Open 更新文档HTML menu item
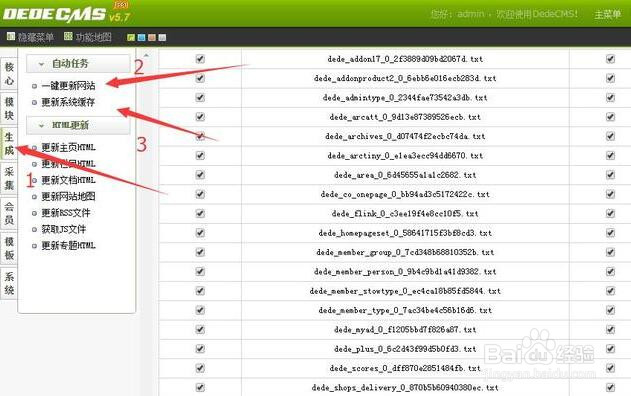631x396 pixels. pyautogui.click(x=68, y=180)
